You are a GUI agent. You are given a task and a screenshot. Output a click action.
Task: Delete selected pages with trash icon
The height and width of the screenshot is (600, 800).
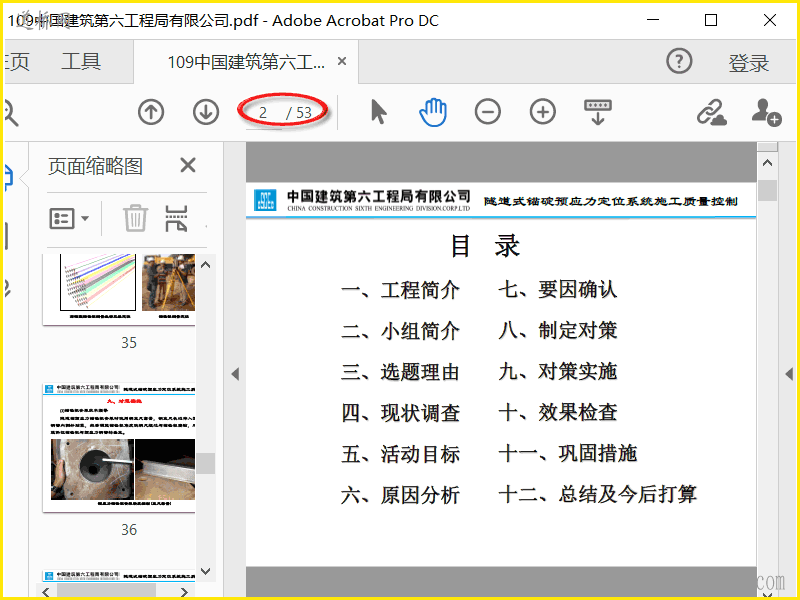[135, 218]
